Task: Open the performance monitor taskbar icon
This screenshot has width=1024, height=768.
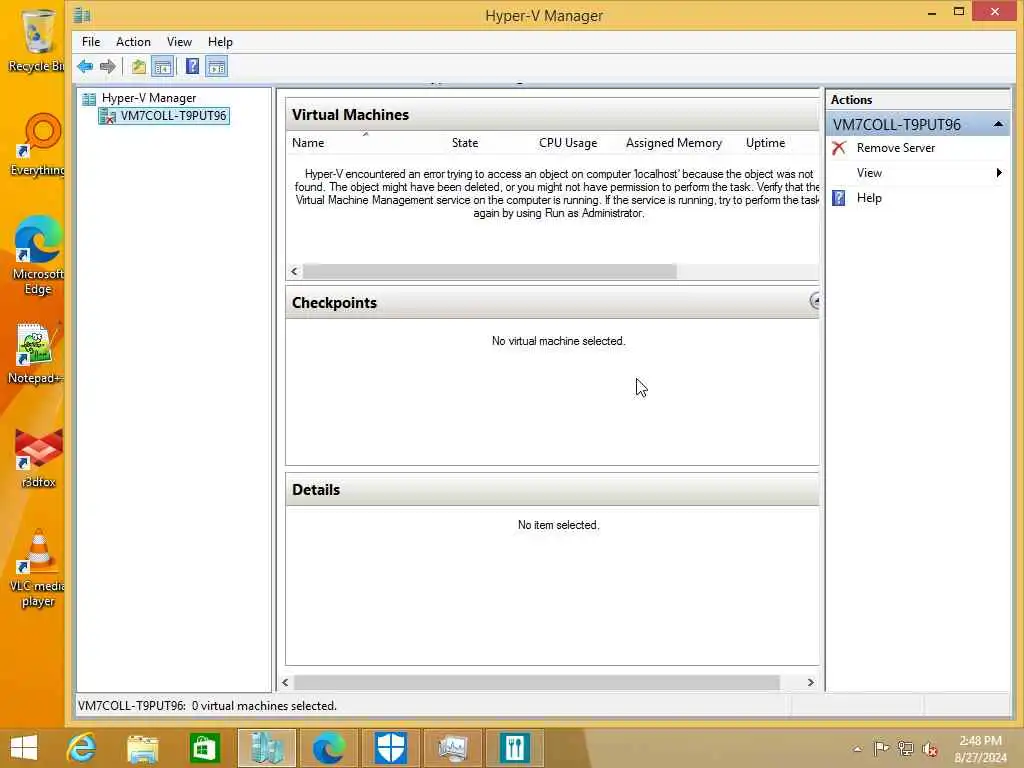Action: 453,748
